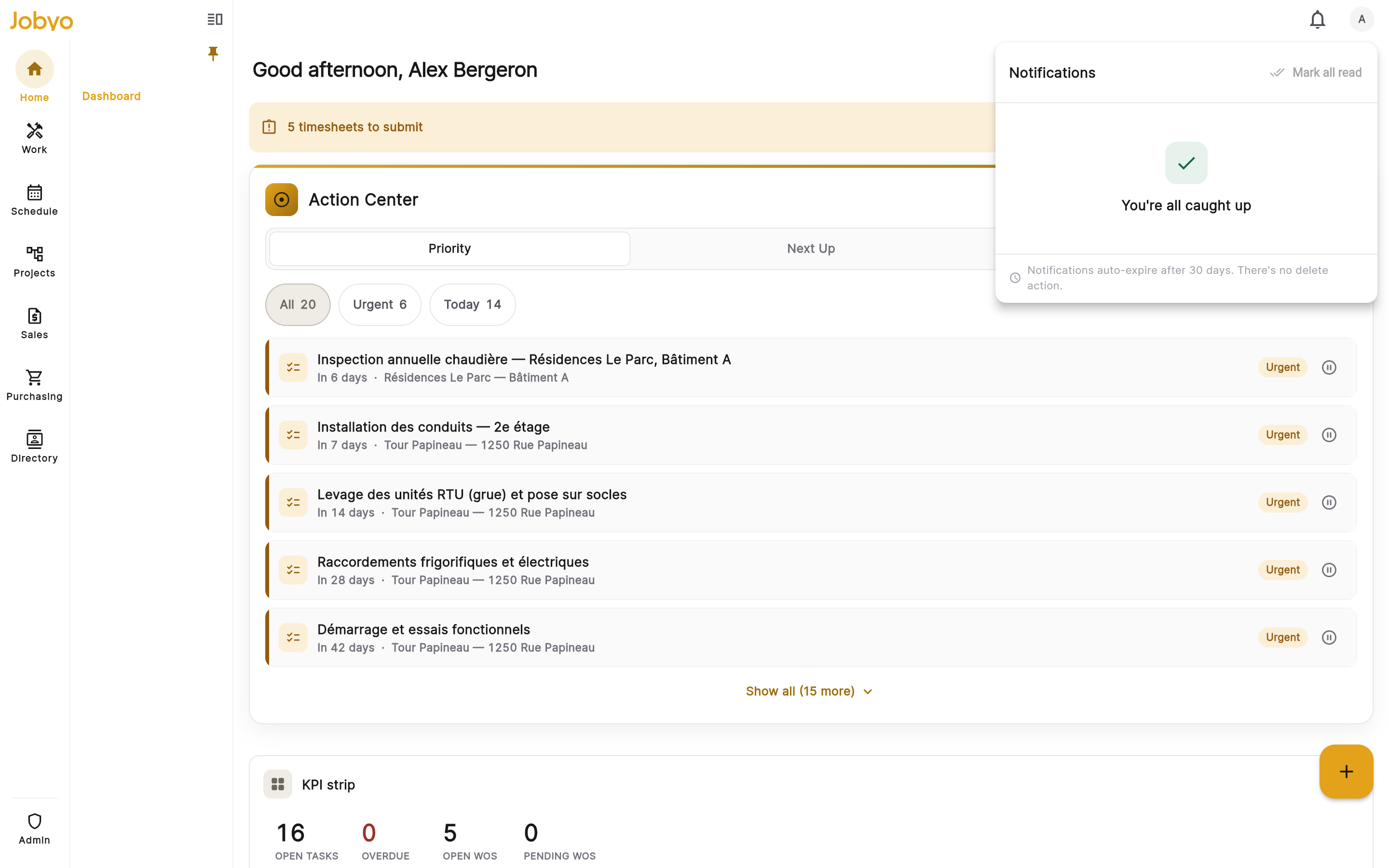The width and height of the screenshot is (1389, 868).
Task: Open the Sales section
Action: point(34,323)
